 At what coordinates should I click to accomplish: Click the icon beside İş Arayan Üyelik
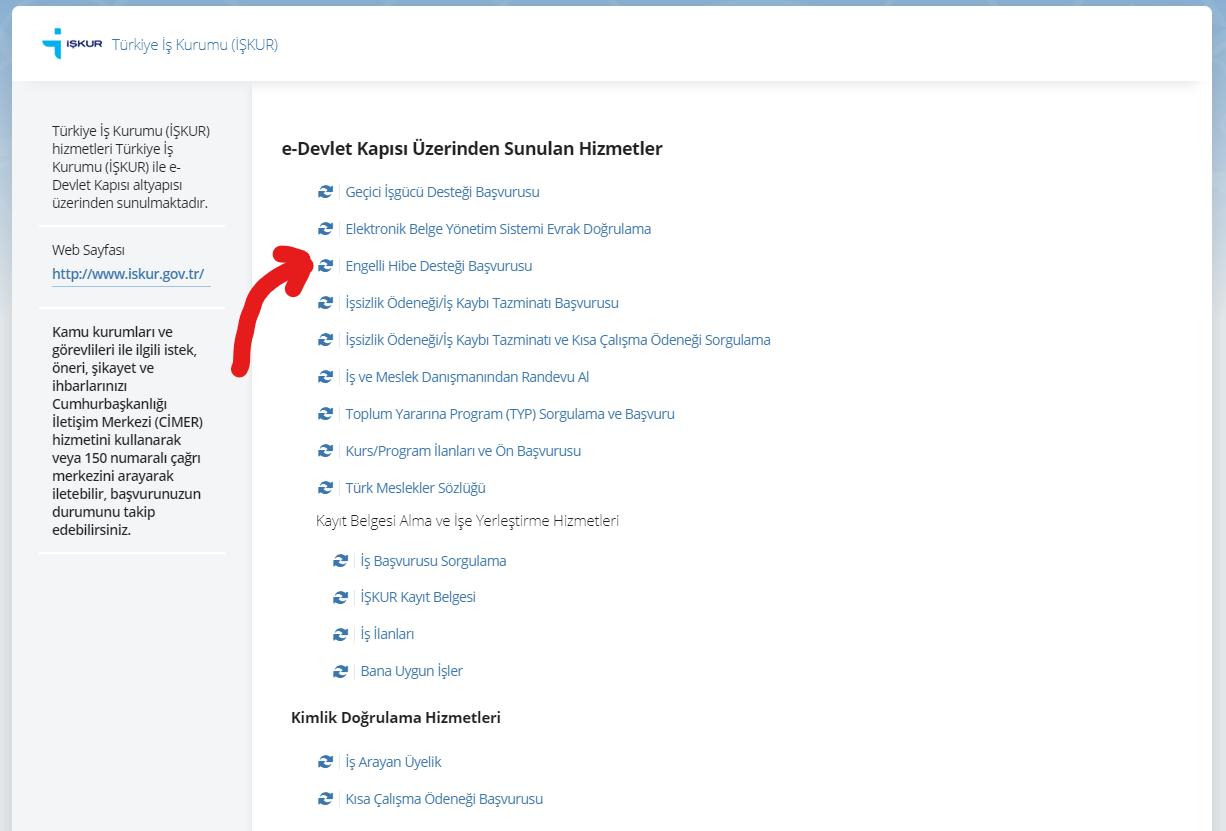pyautogui.click(x=325, y=762)
